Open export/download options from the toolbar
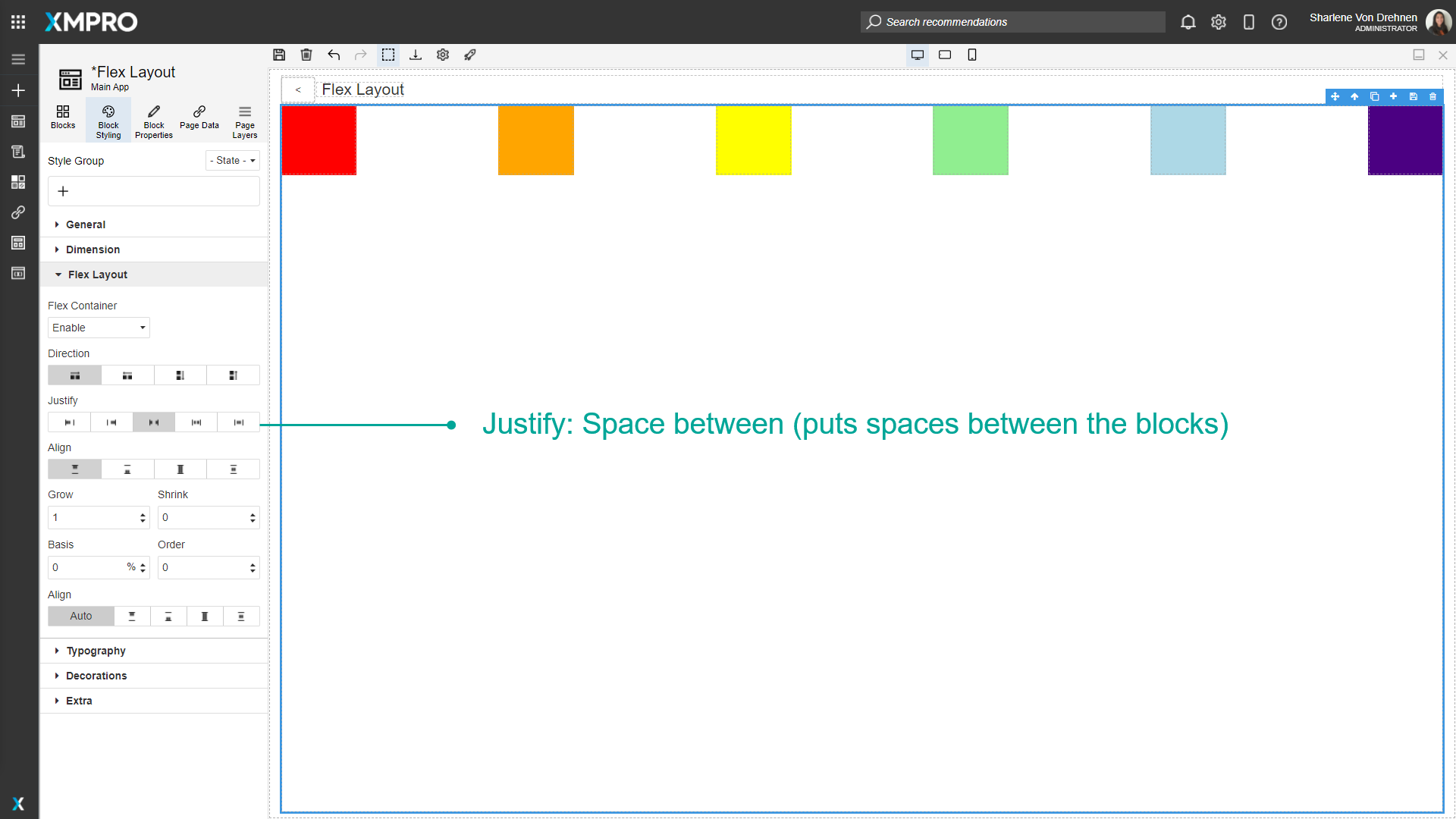Image resolution: width=1456 pixels, height=819 pixels. click(x=416, y=55)
